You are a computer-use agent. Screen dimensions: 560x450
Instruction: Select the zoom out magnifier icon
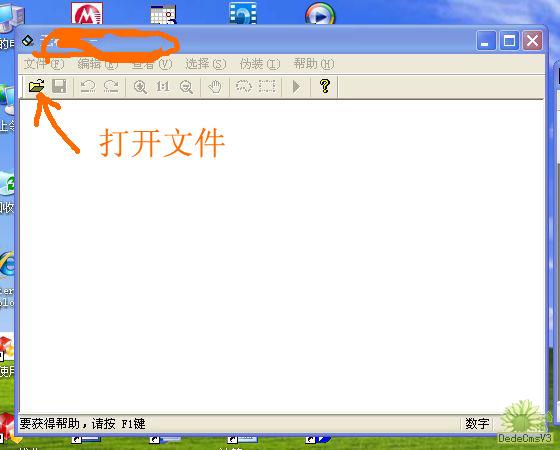click(x=186, y=87)
